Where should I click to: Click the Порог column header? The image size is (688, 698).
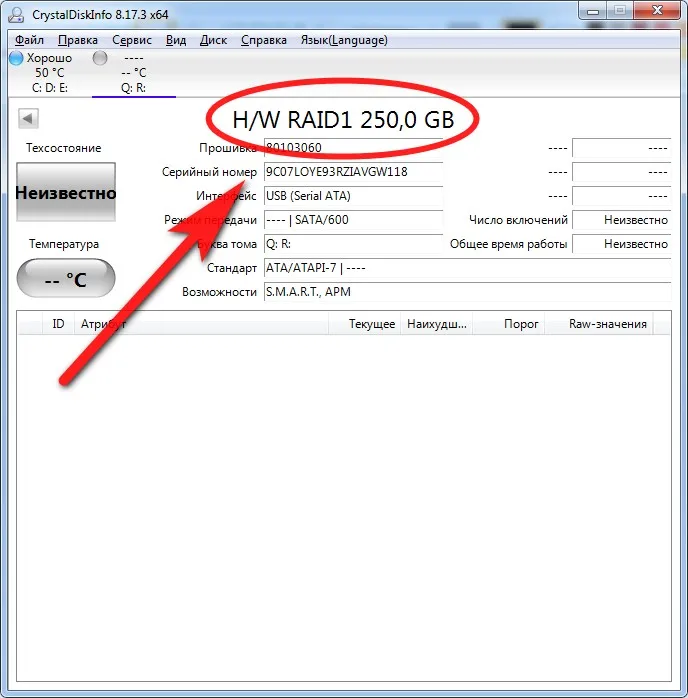point(509,324)
